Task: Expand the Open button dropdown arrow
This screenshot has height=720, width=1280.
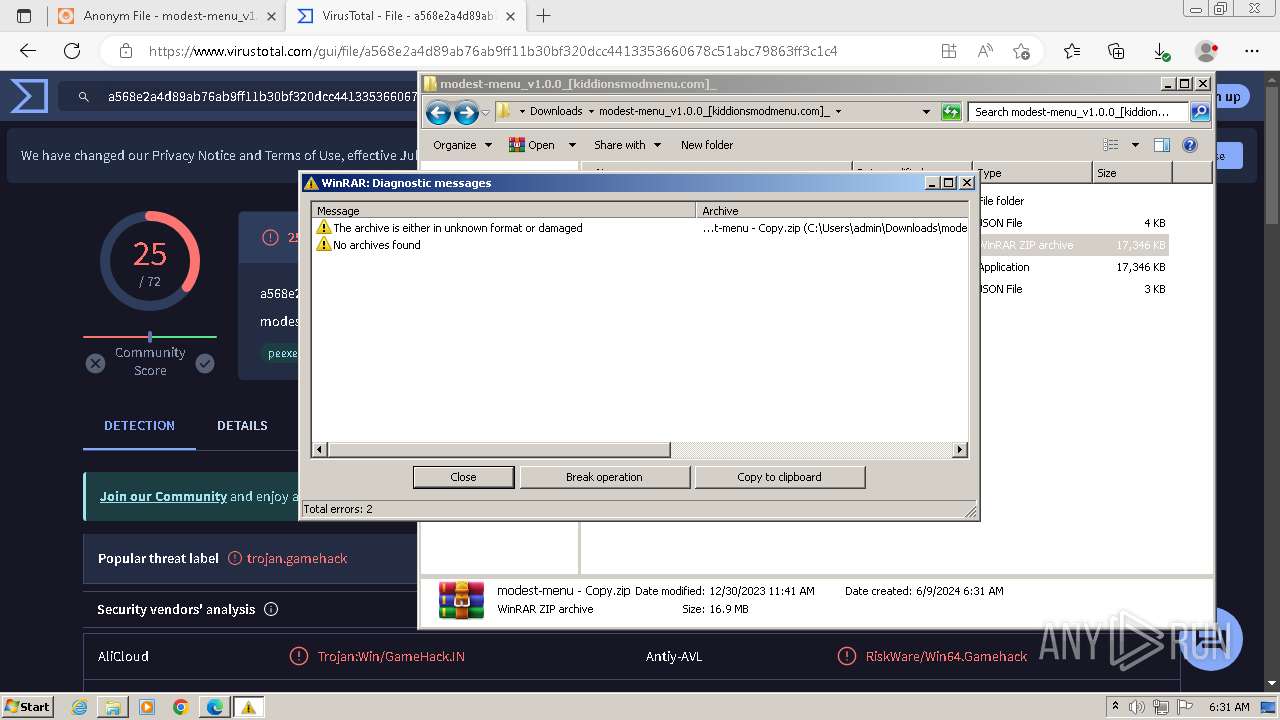Action: 572,145
